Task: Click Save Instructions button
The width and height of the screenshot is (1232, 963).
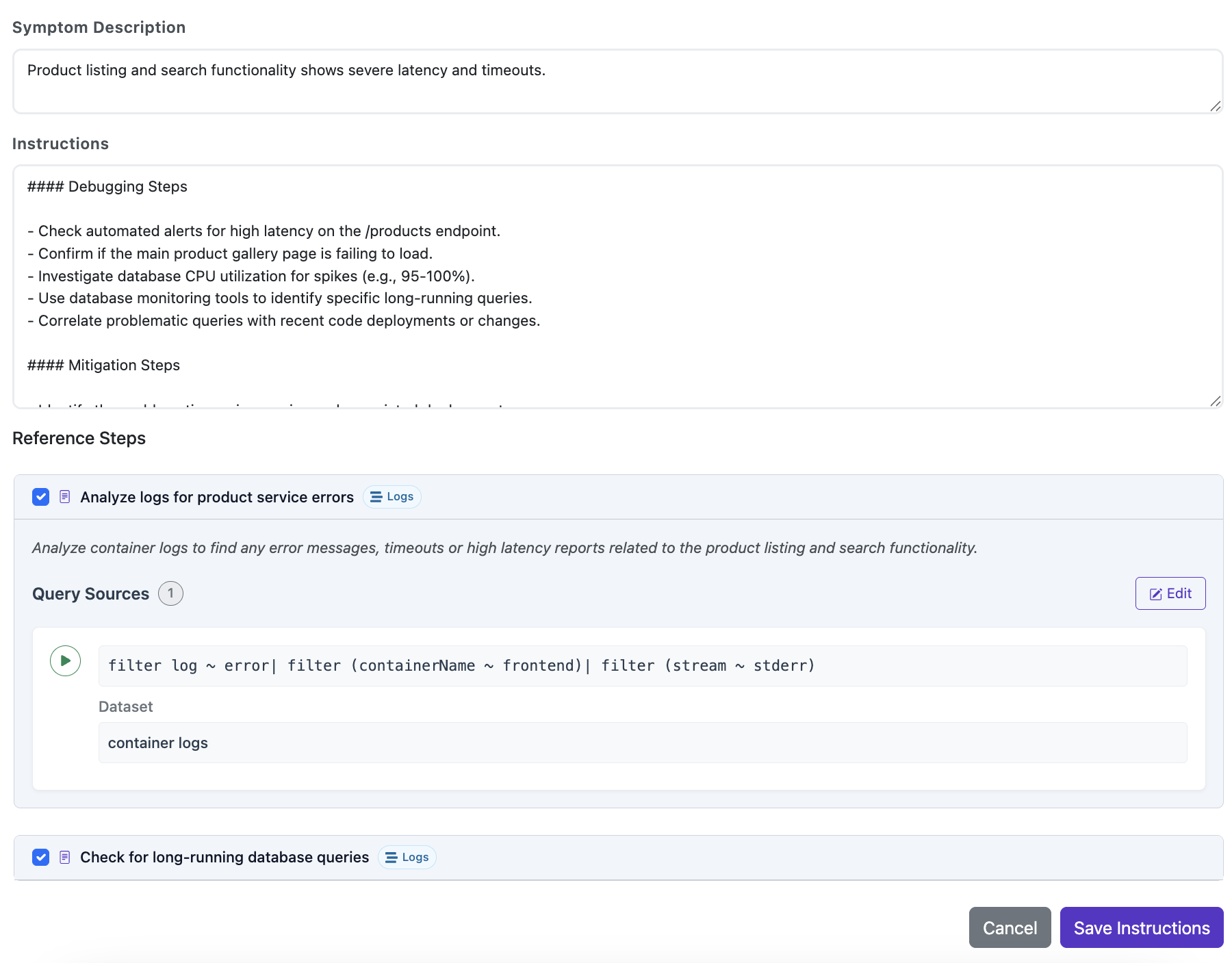Action: [x=1142, y=927]
